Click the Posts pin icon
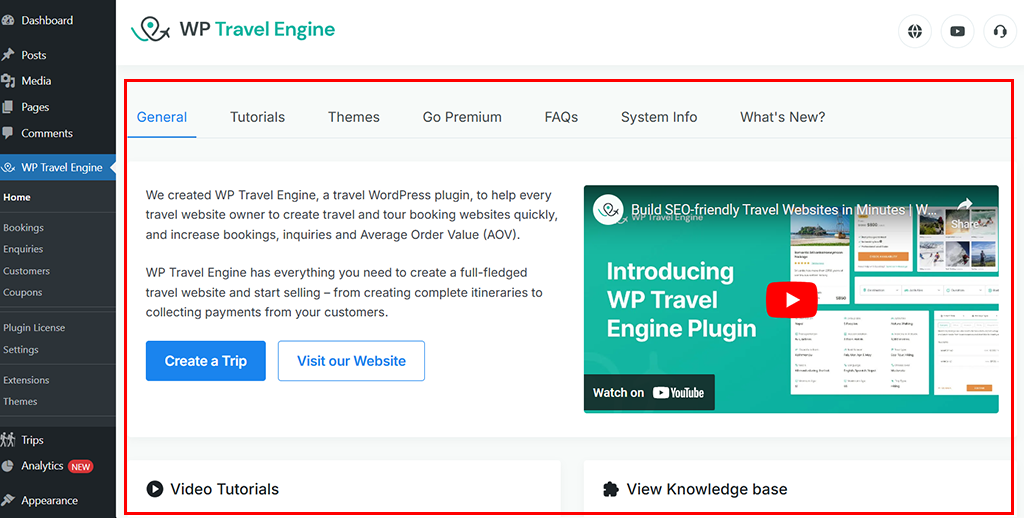 tap(8, 55)
